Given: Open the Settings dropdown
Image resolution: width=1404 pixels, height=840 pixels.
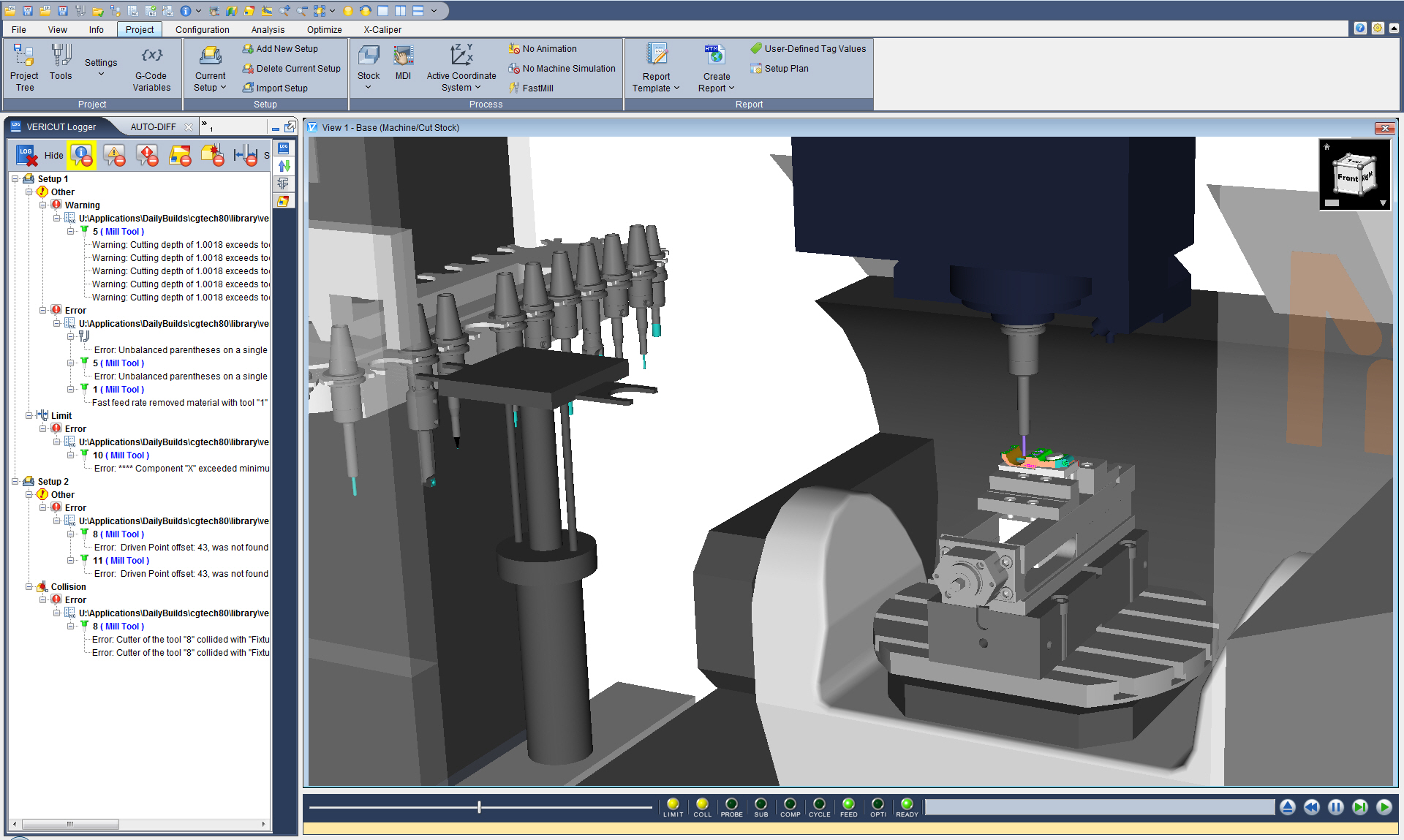Looking at the screenshot, I should click(101, 67).
